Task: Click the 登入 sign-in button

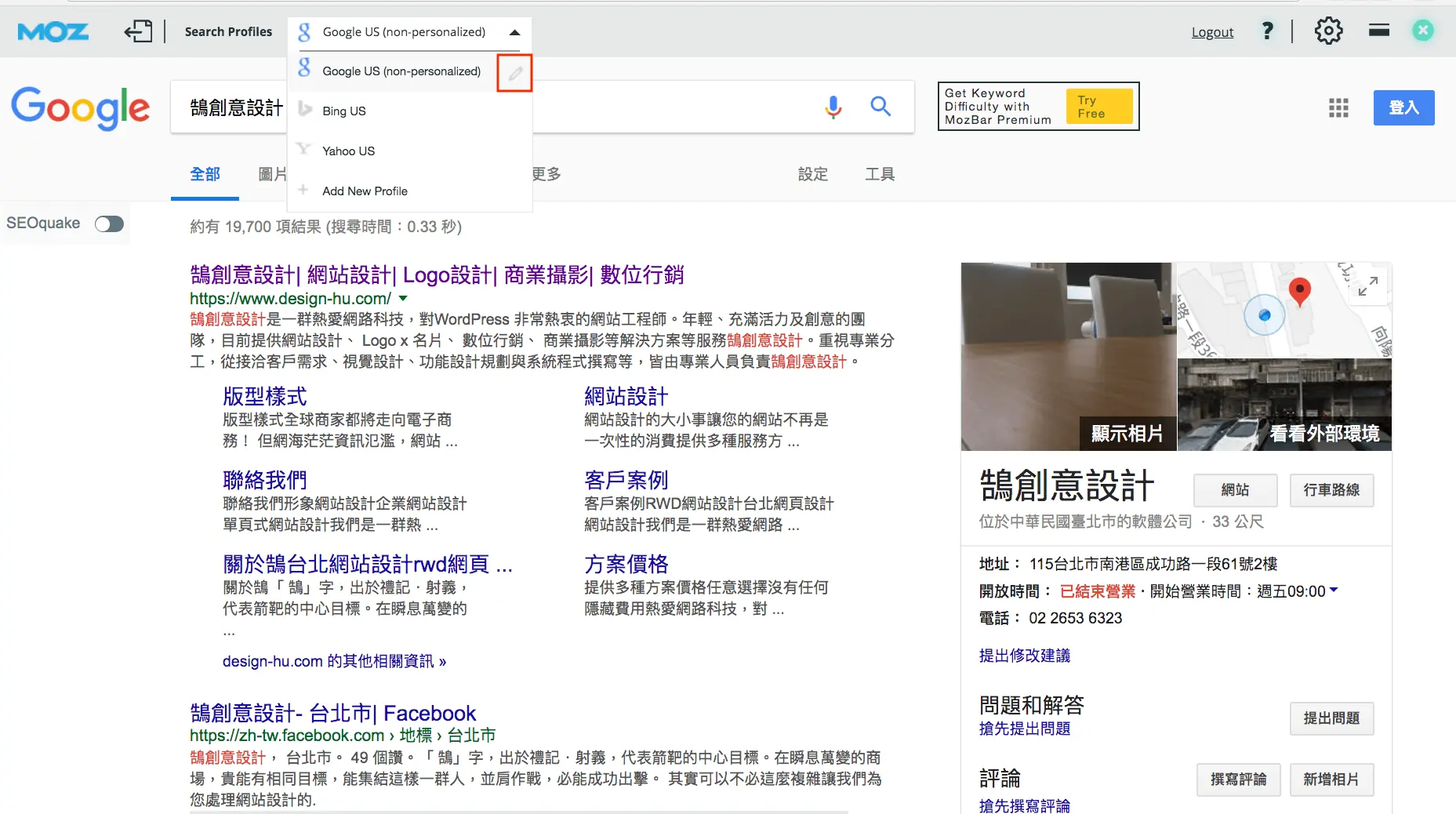Action: [x=1403, y=107]
